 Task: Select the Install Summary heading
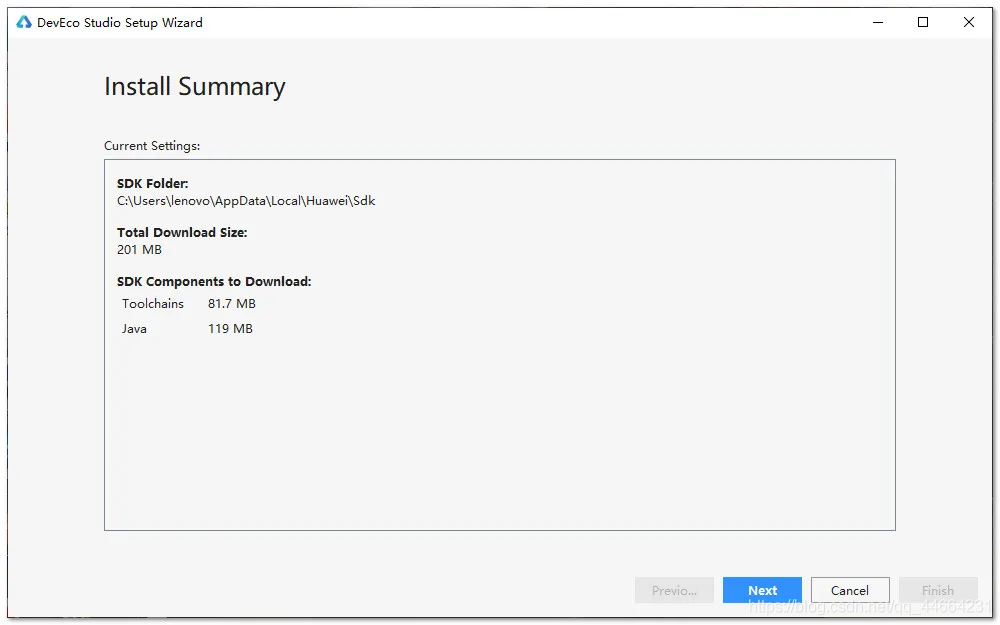click(x=195, y=87)
